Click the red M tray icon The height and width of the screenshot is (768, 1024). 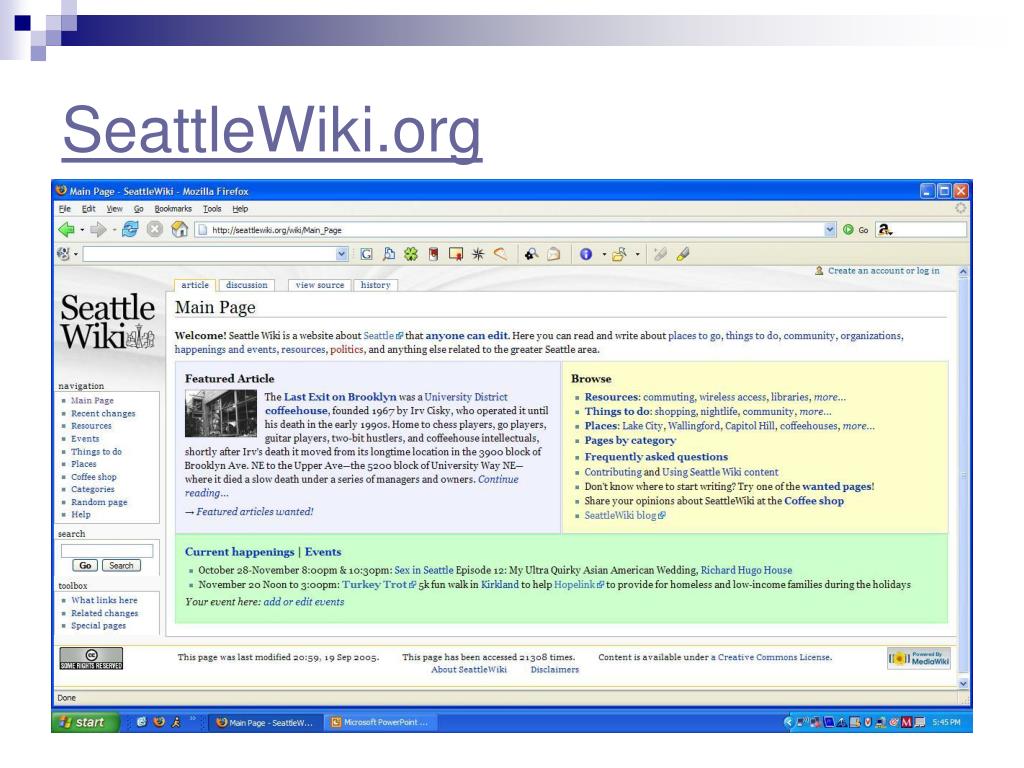click(x=906, y=722)
